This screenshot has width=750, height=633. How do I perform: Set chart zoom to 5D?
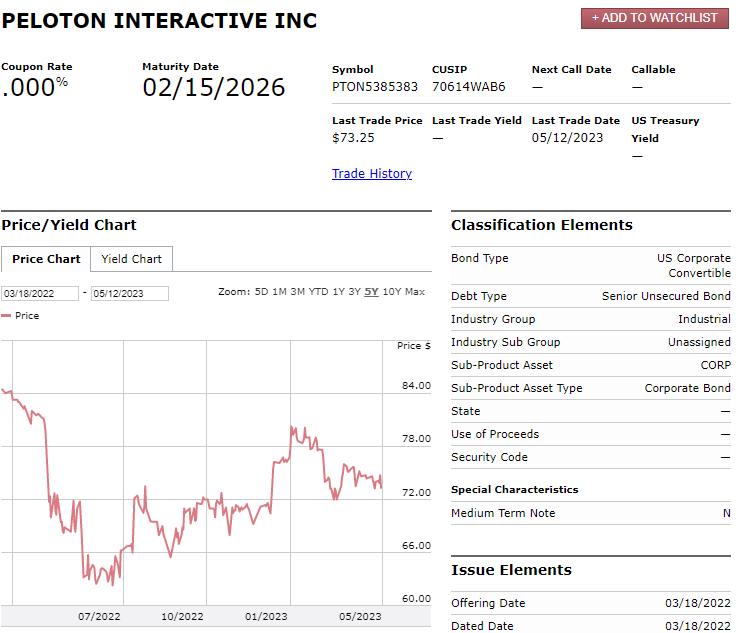[261, 292]
